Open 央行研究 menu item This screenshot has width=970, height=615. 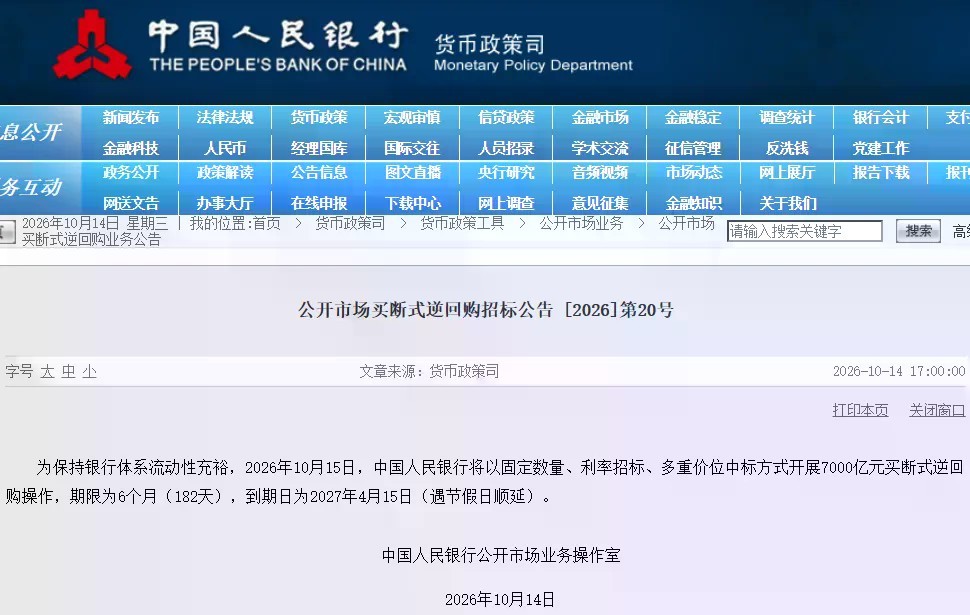coord(506,172)
